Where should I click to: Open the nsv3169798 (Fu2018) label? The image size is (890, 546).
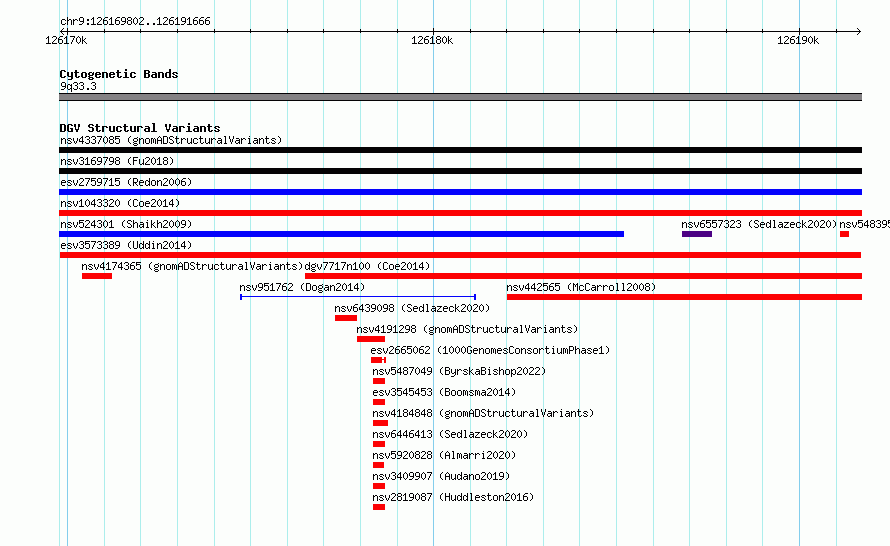click(x=117, y=161)
